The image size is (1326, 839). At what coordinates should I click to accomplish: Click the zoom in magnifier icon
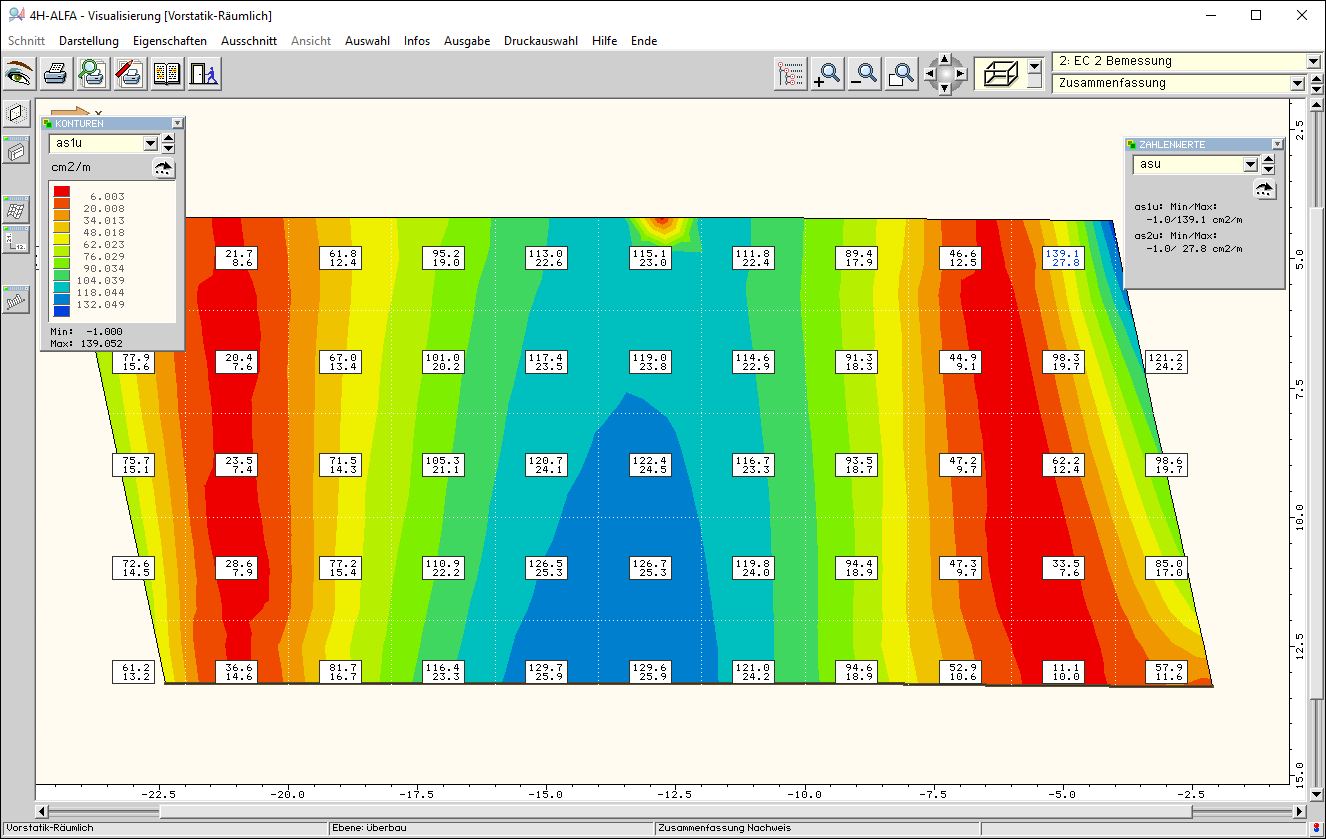pyautogui.click(x=827, y=74)
